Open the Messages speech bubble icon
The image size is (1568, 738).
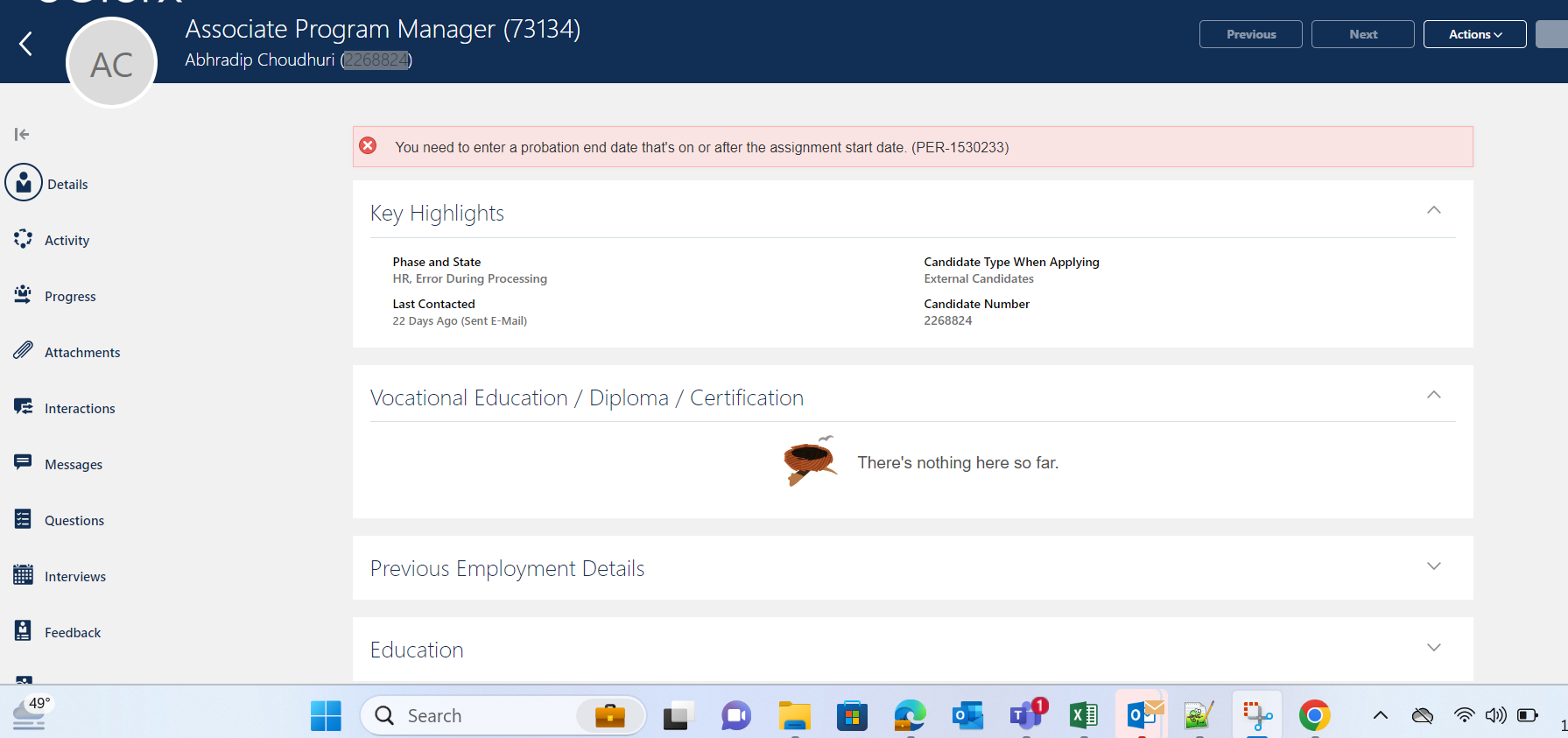coord(24,463)
